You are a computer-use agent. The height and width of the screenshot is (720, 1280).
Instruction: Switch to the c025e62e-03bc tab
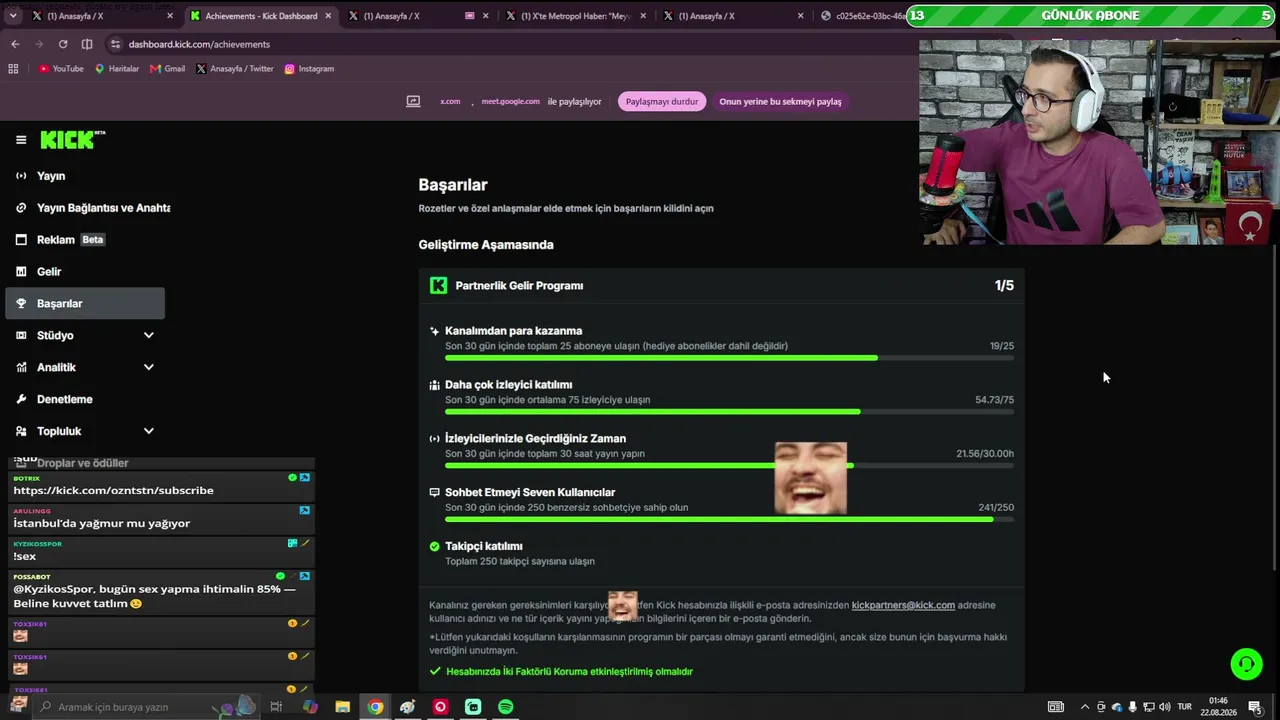(x=862, y=16)
